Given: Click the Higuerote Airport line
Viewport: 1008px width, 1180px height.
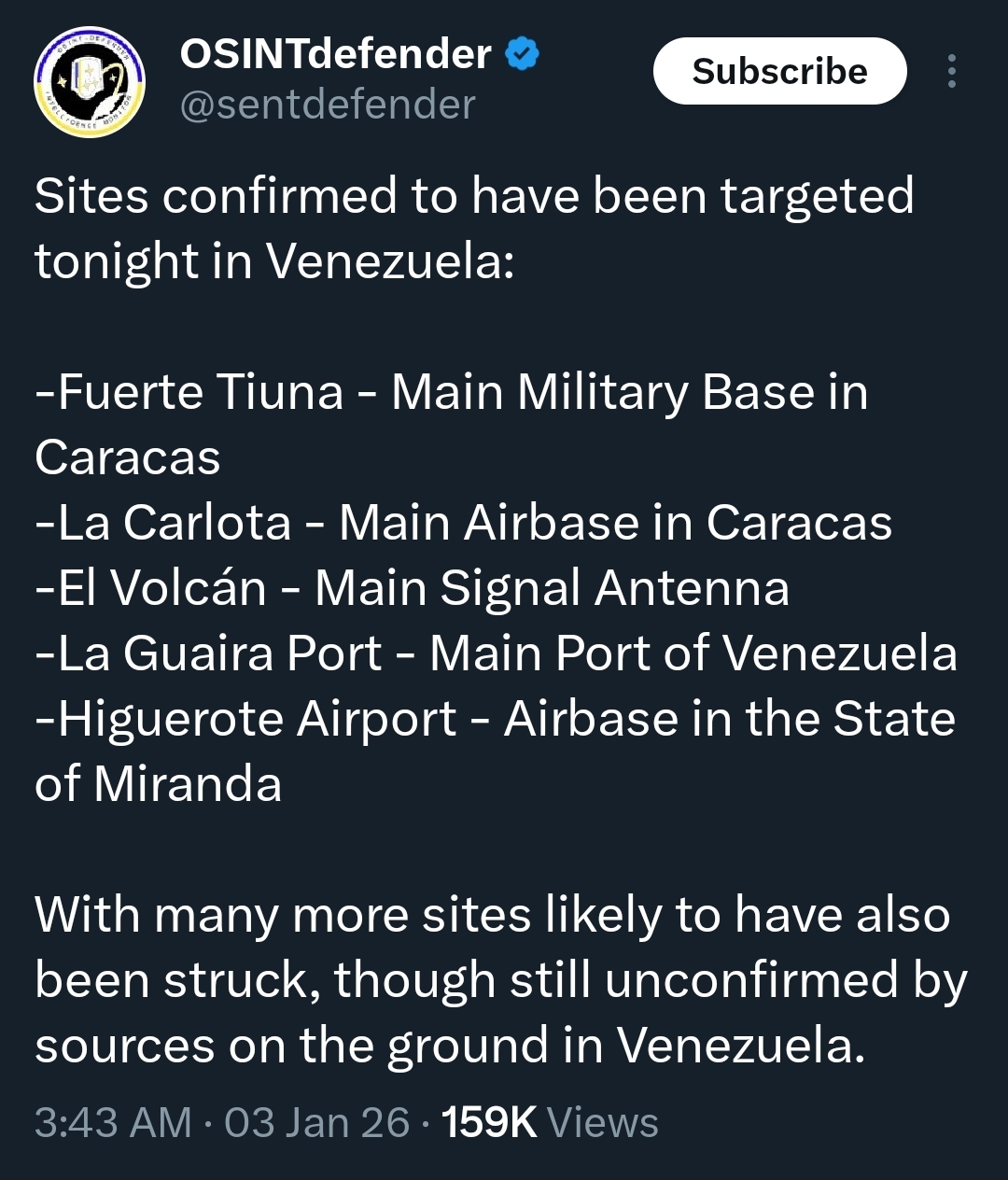Looking at the screenshot, I should pos(495,719).
